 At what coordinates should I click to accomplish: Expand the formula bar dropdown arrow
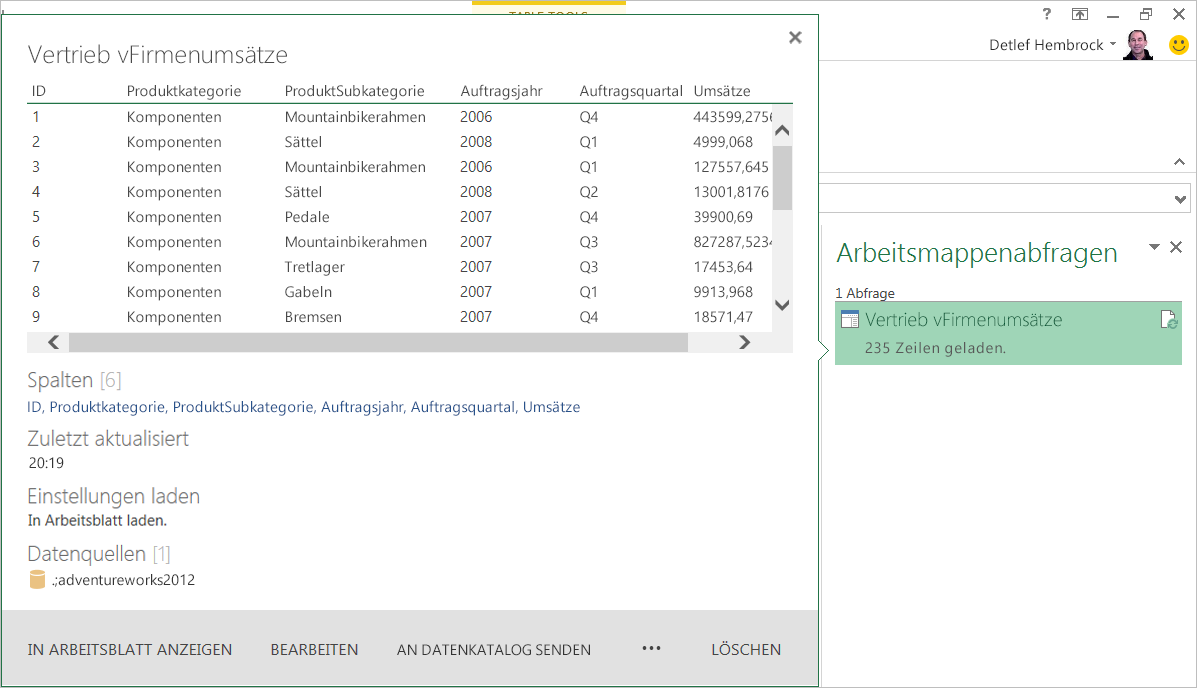tap(1181, 199)
